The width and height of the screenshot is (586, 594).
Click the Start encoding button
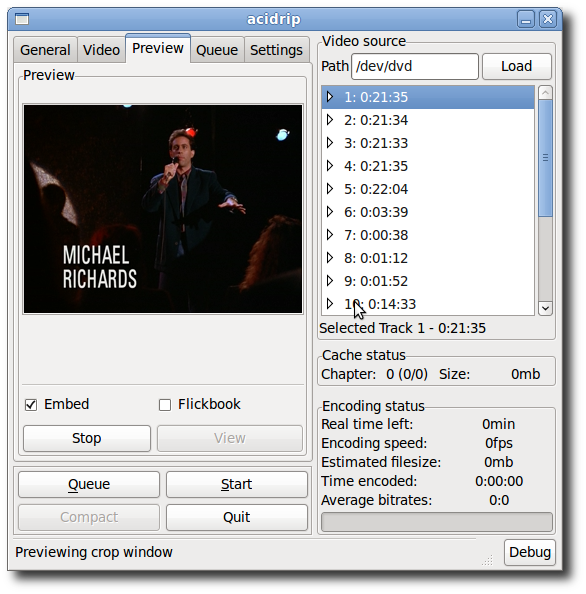pyautogui.click(x=236, y=484)
